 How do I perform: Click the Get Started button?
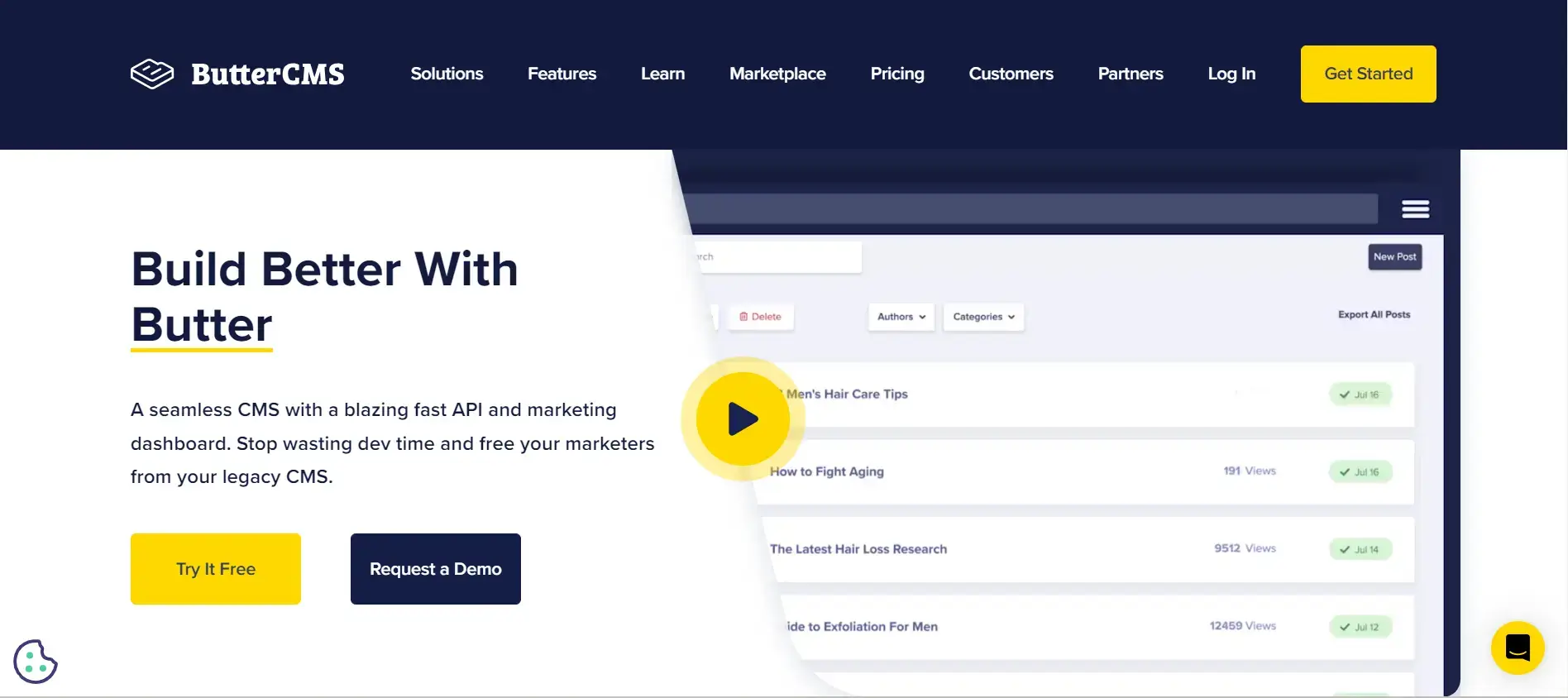pyautogui.click(x=1369, y=74)
